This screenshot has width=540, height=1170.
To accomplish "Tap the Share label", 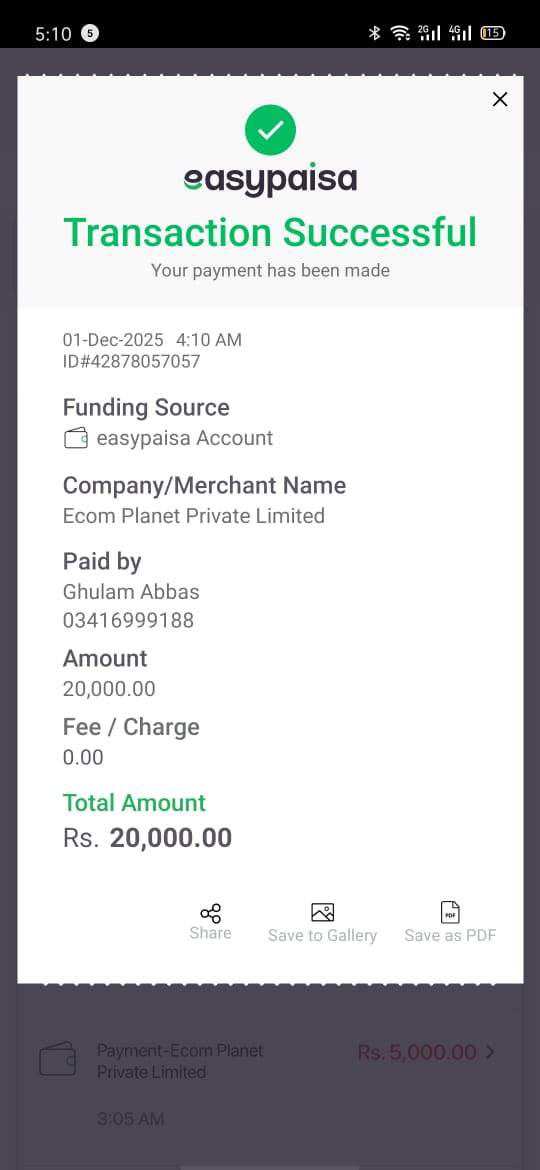I will [x=210, y=933].
